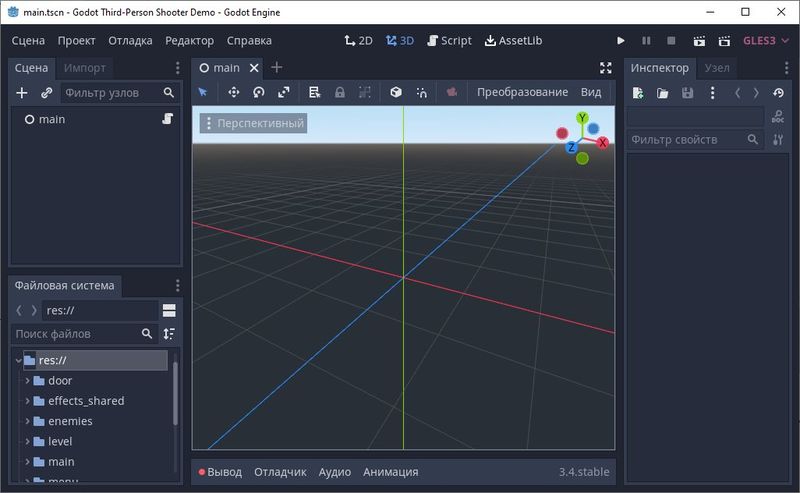Go to previous edited object in history
The width and height of the screenshot is (800, 493).
pos(737,93)
